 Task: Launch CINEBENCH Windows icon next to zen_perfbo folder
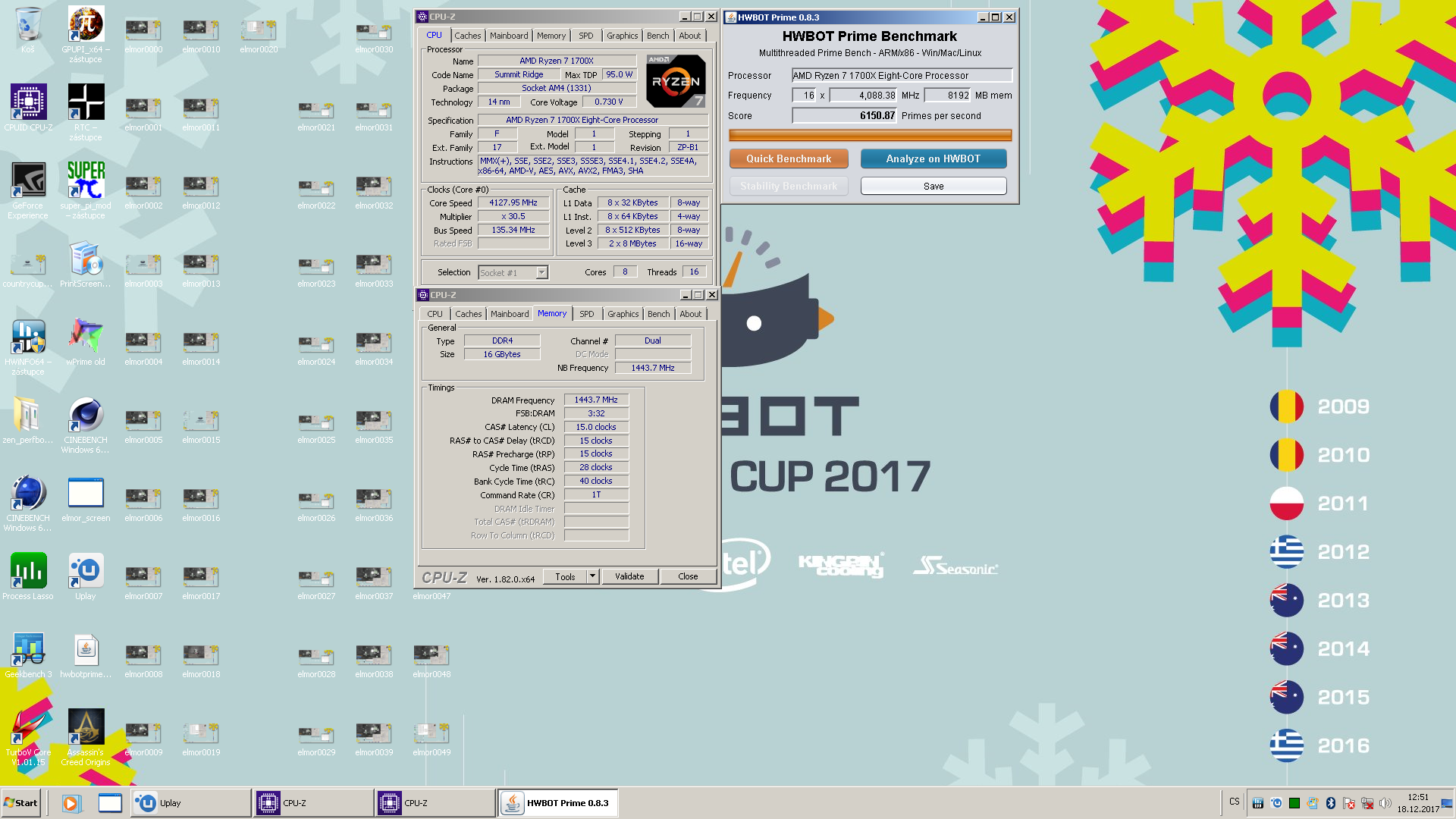86,425
